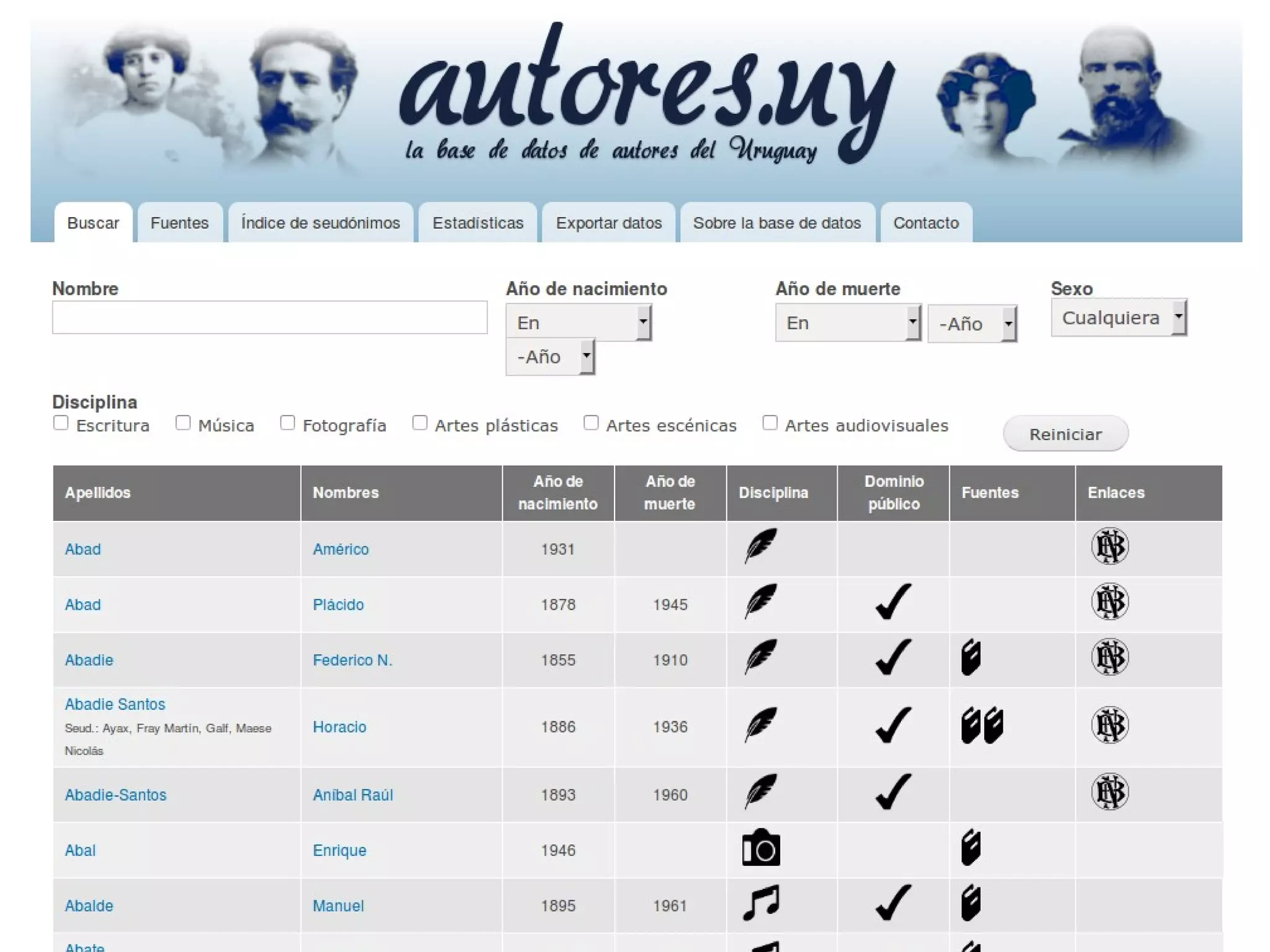Screen dimensions: 1270x952
Task: Check the Fotografía discipline filter
Action: point(287,423)
